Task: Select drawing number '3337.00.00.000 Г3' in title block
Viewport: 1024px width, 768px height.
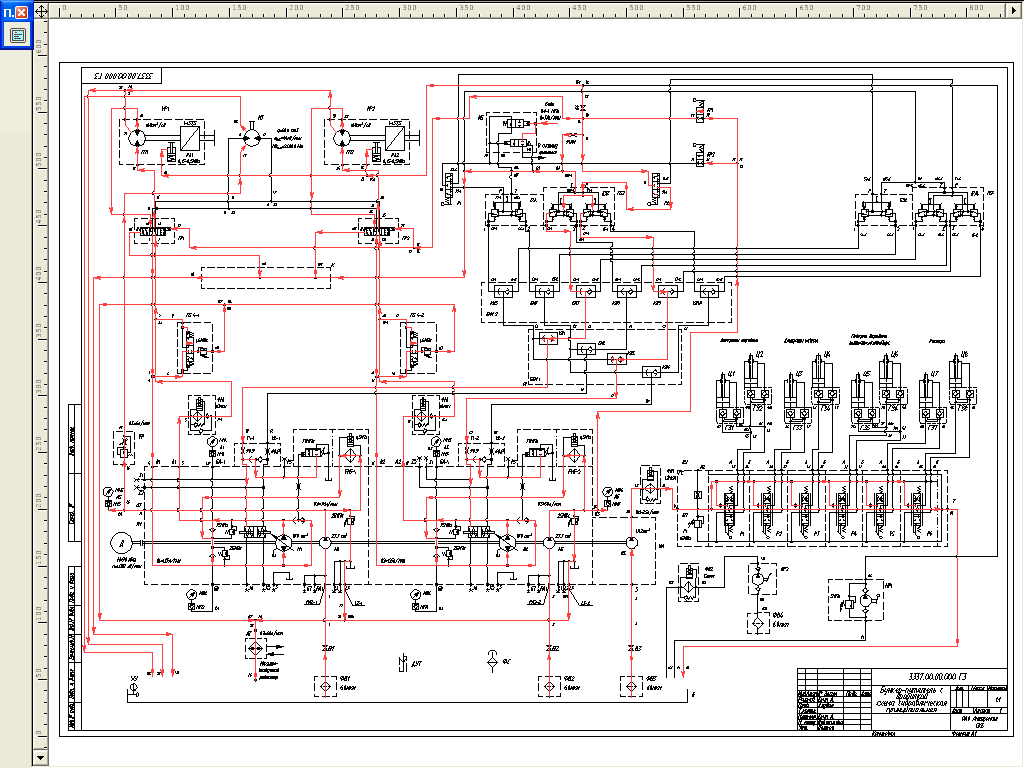Action: coord(937,677)
